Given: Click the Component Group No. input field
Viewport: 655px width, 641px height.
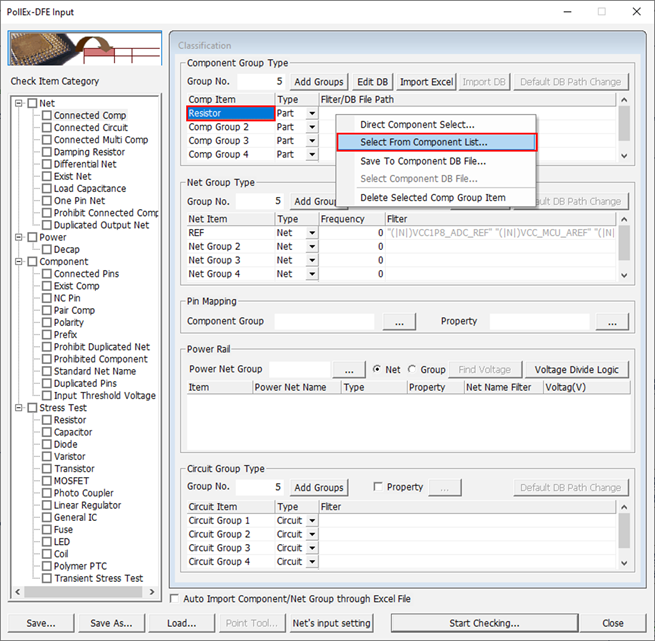Looking at the screenshot, I should (262, 82).
